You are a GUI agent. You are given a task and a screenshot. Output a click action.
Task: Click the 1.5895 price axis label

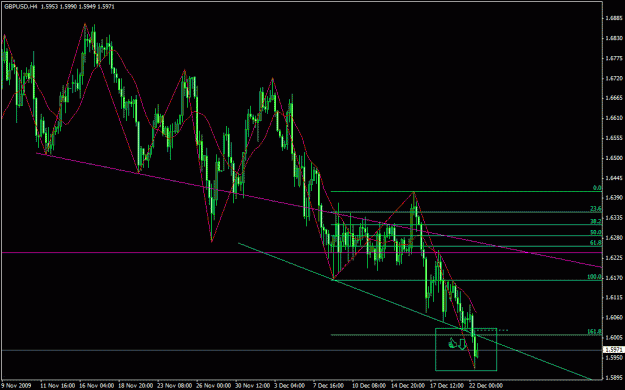[614, 377]
